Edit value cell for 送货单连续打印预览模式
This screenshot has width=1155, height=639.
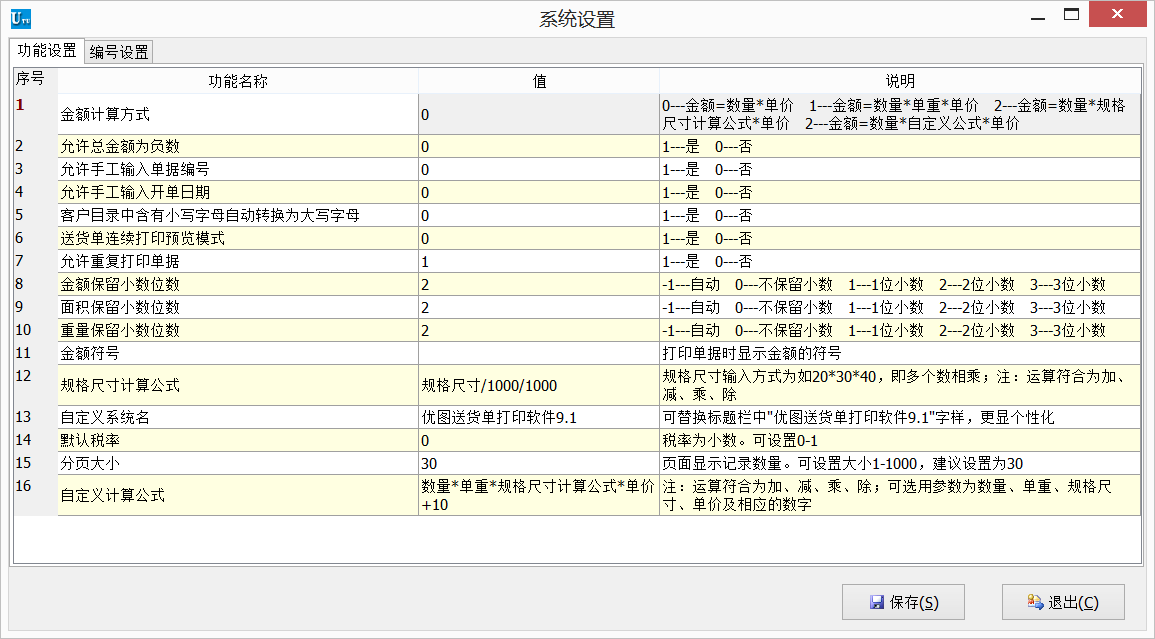tap(539, 238)
